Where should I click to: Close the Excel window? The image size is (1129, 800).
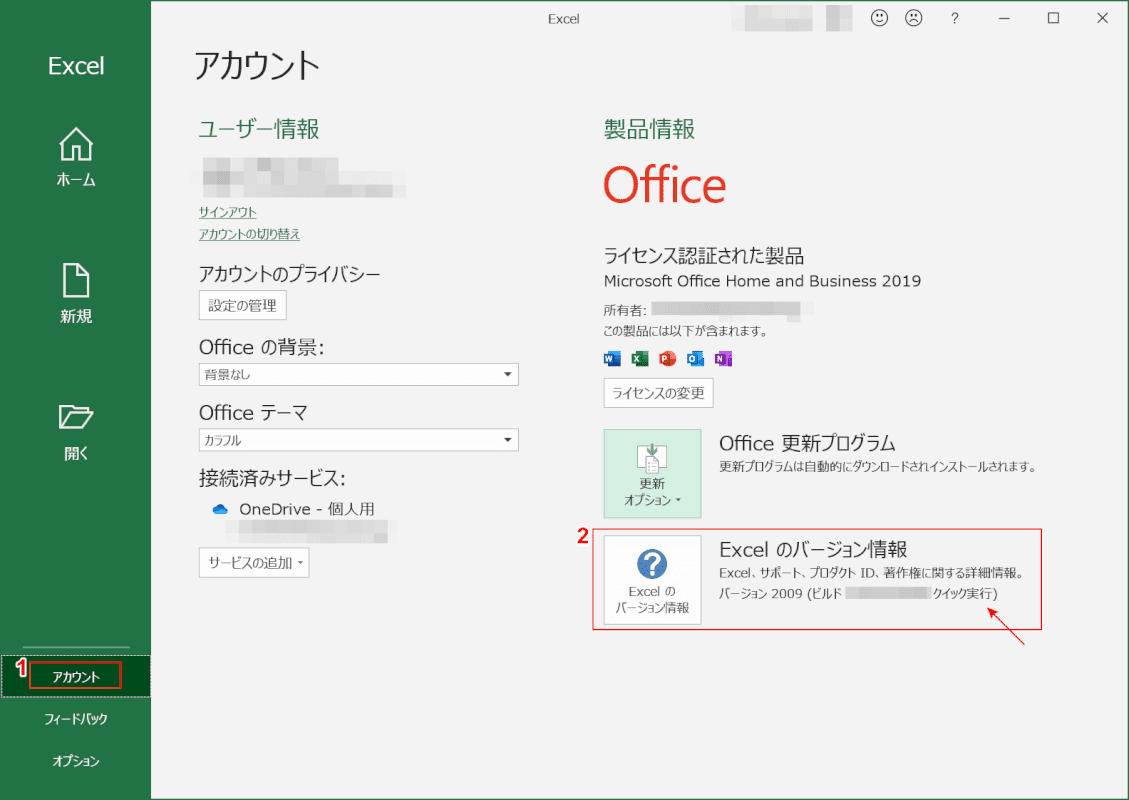(1102, 18)
